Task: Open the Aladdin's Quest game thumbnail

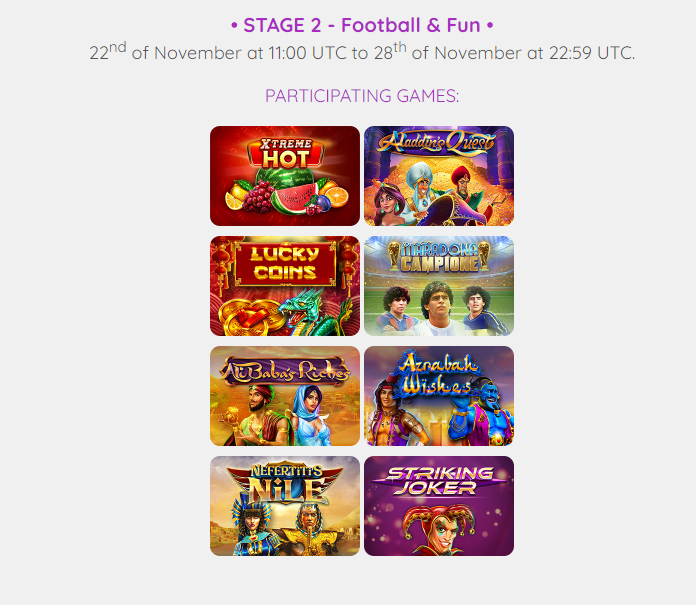Action: pos(439,176)
